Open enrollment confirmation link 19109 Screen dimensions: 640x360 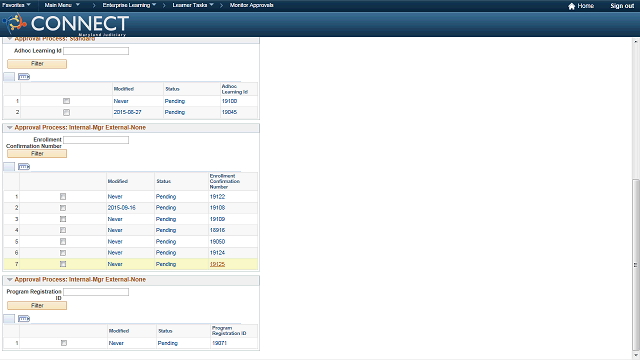tap(218, 219)
